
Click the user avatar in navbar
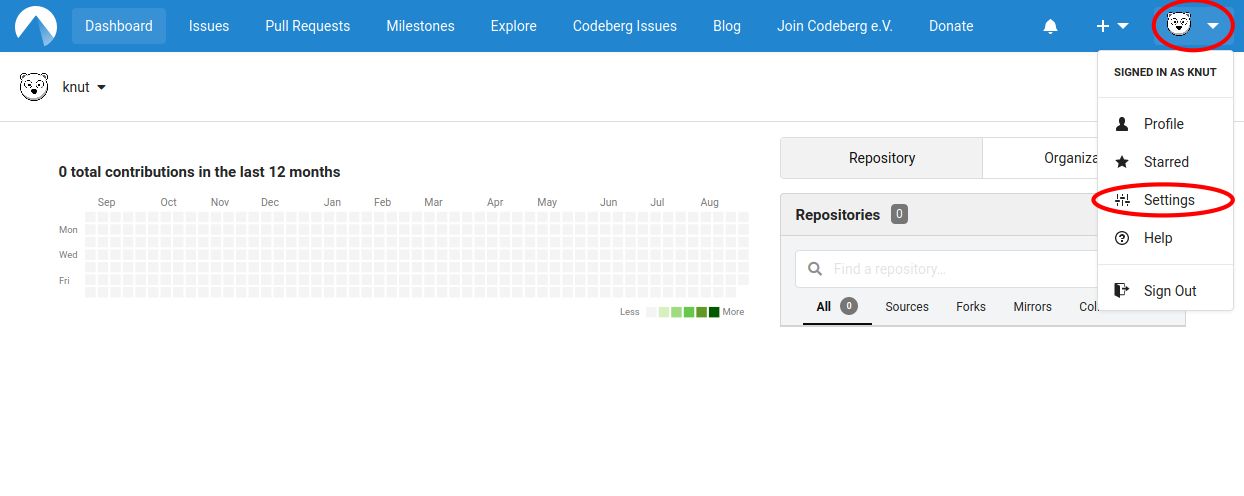[1179, 26]
